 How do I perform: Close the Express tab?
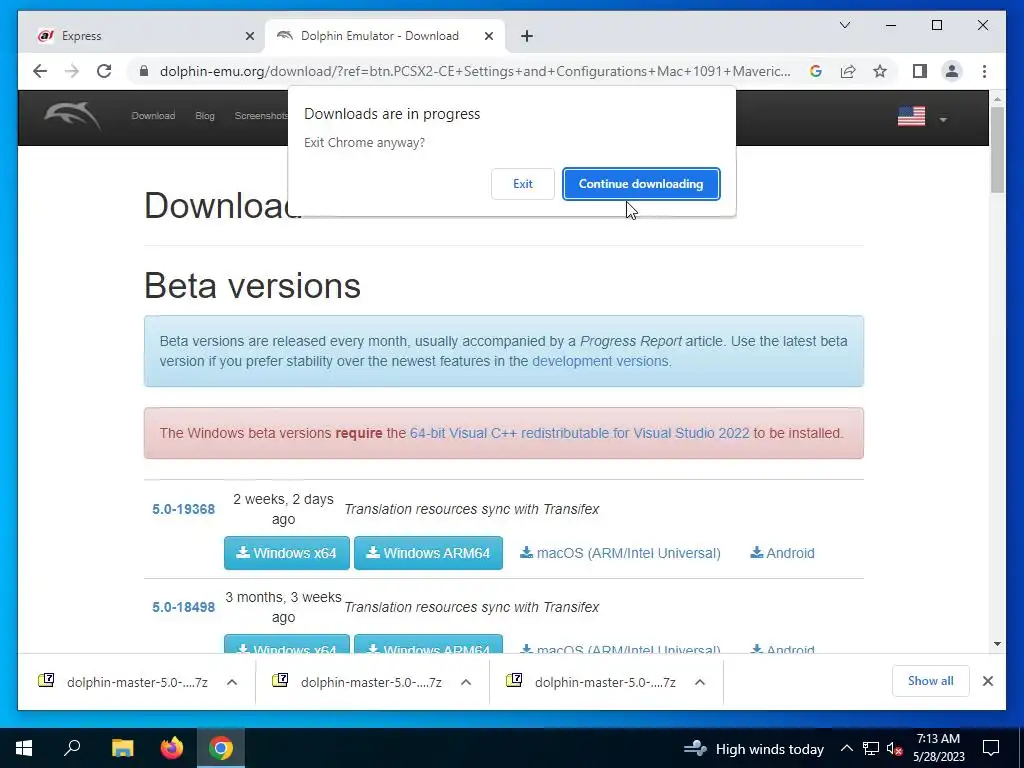tap(249, 36)
